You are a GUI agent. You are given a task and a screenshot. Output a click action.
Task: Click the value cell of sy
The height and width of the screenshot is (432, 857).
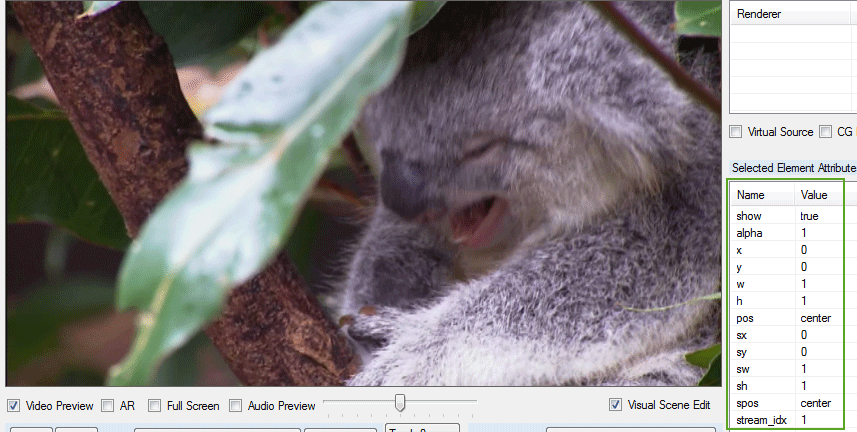coord(819,352)
